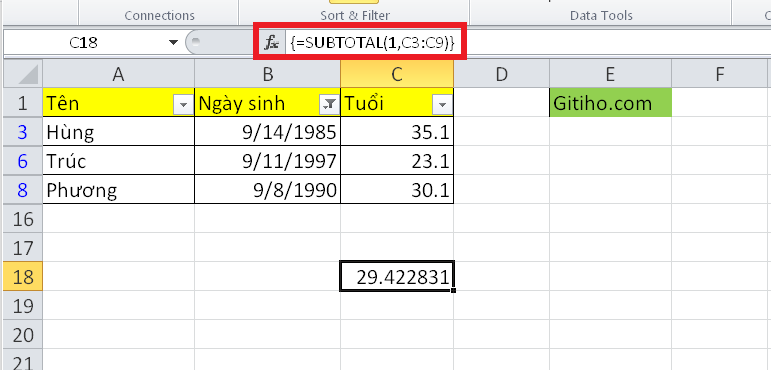771x370 pixels.
Task: Click the age cell 35.1
Action: coord(397,132)
